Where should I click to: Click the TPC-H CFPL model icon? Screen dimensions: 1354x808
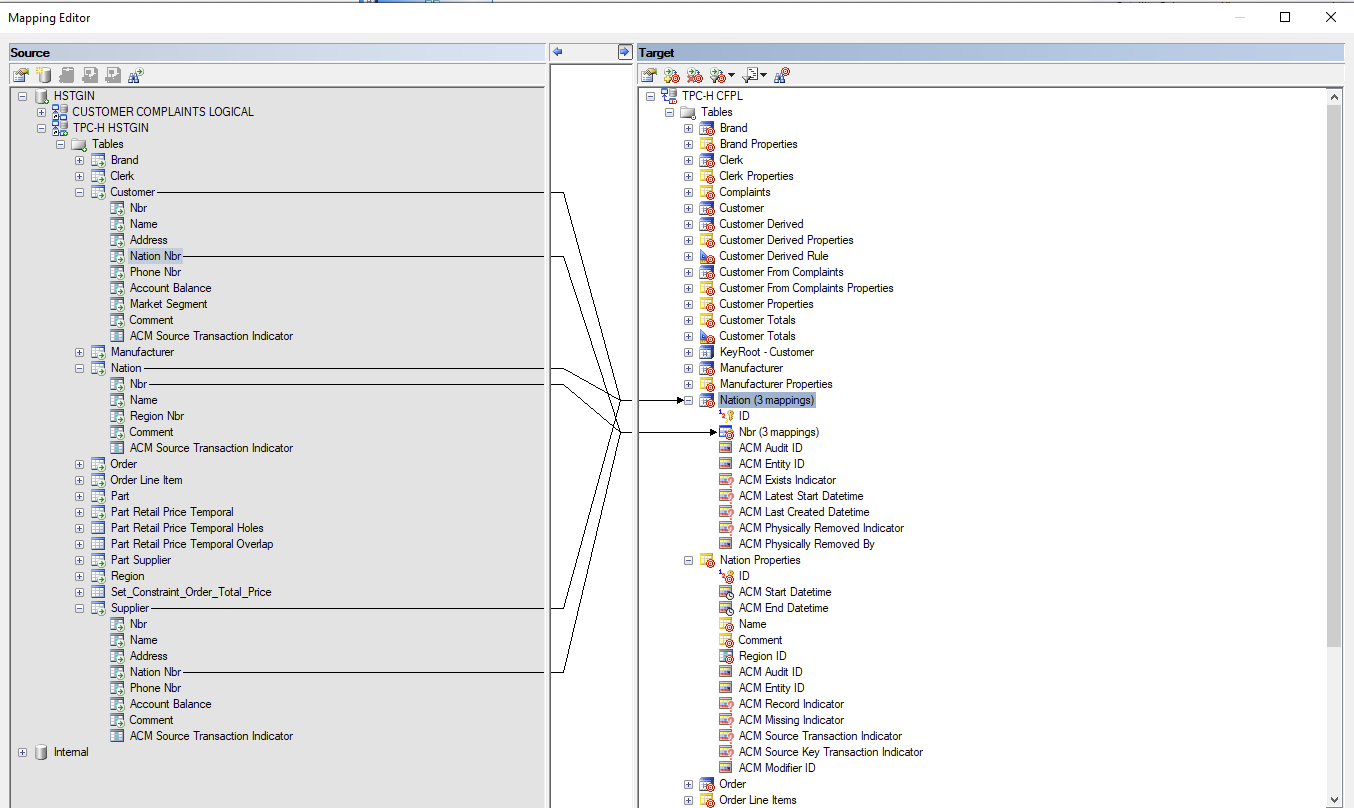coord(669,96)
